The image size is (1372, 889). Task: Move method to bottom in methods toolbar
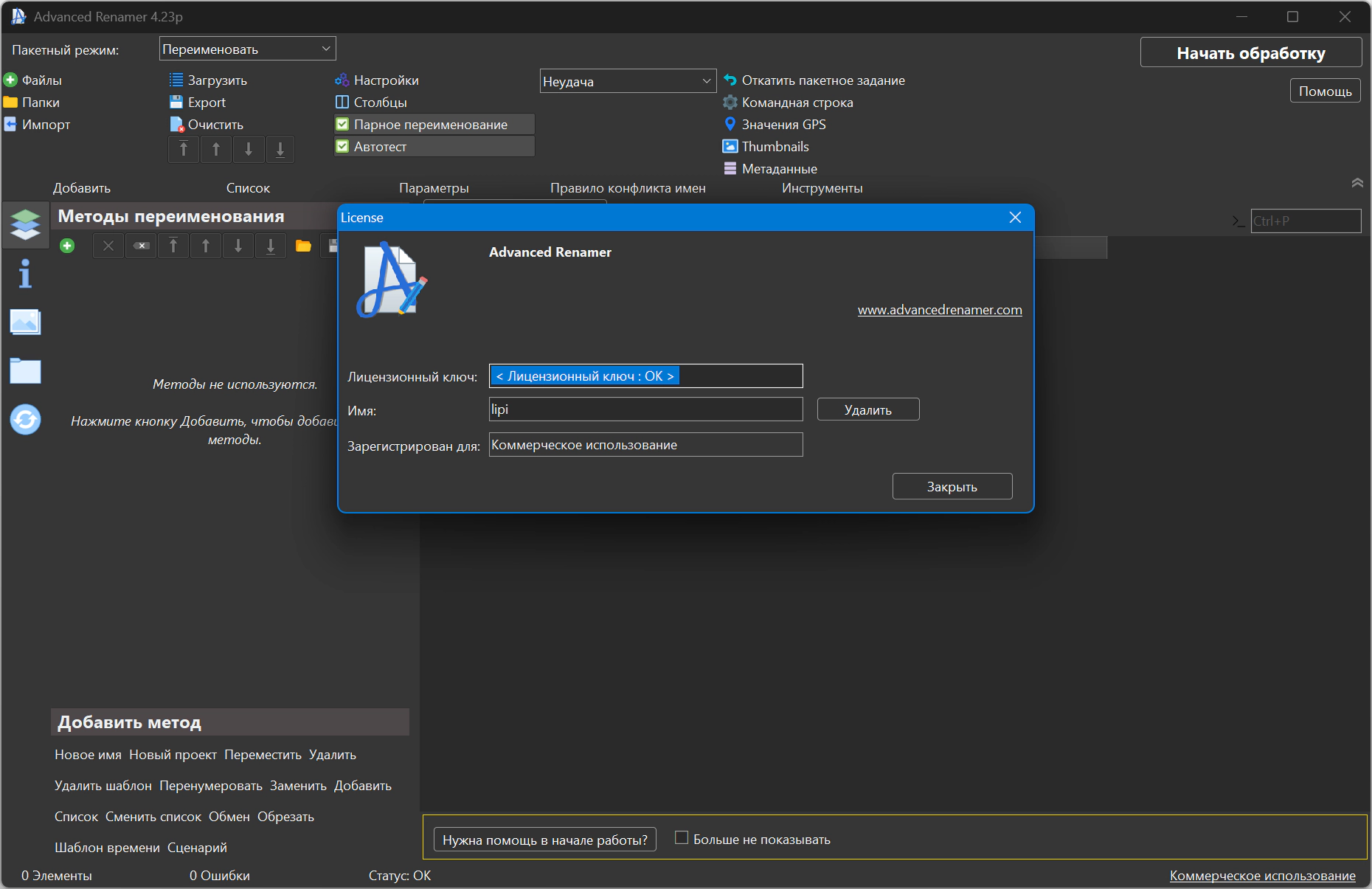coord(271,246)
